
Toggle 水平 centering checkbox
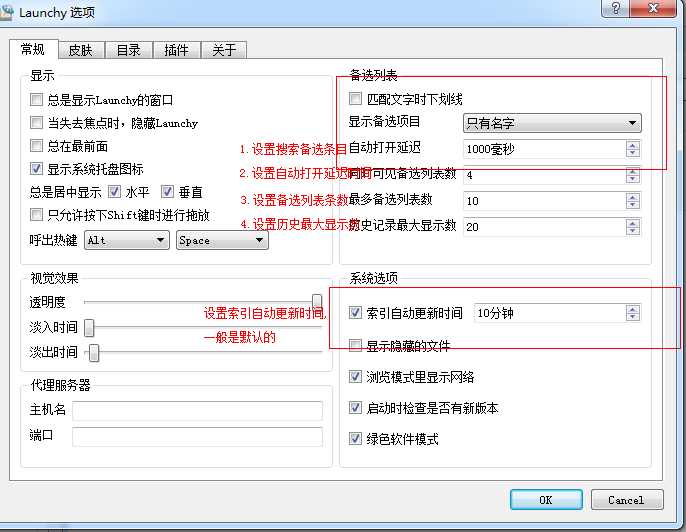(115, 192)
